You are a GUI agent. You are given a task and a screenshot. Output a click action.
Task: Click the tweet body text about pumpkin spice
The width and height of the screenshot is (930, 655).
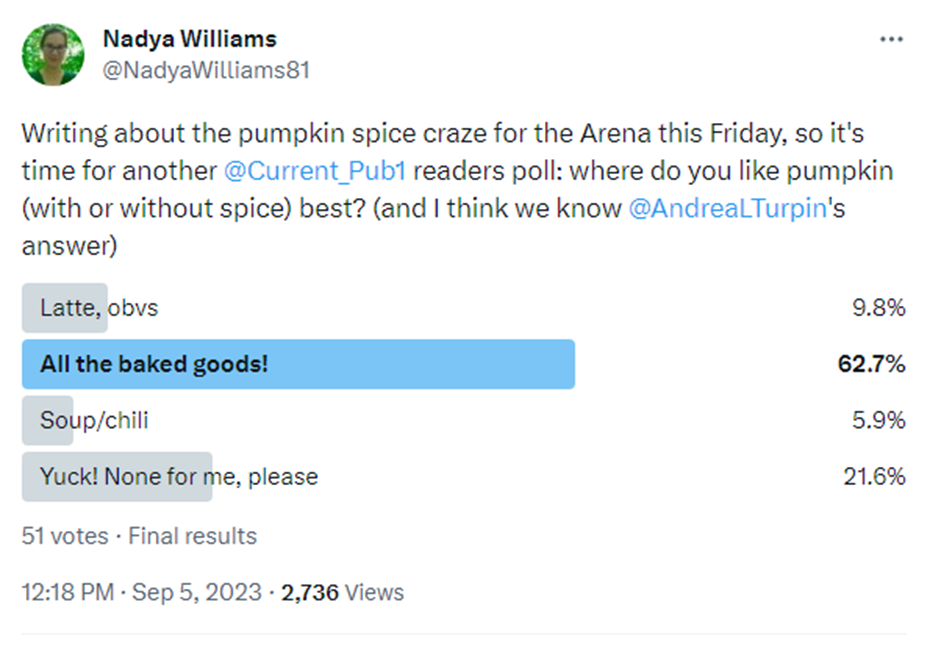[x=457, y=189]
